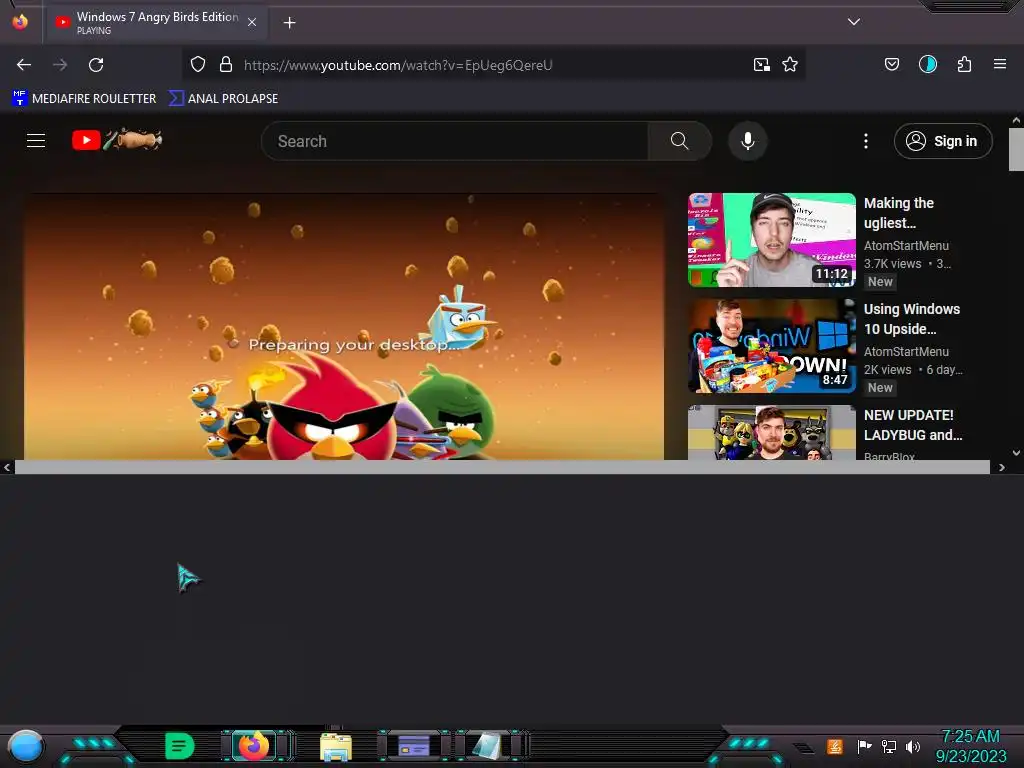1024x768 pixels.
Task: Start voice search with the microphone icon
Action: 748,141
